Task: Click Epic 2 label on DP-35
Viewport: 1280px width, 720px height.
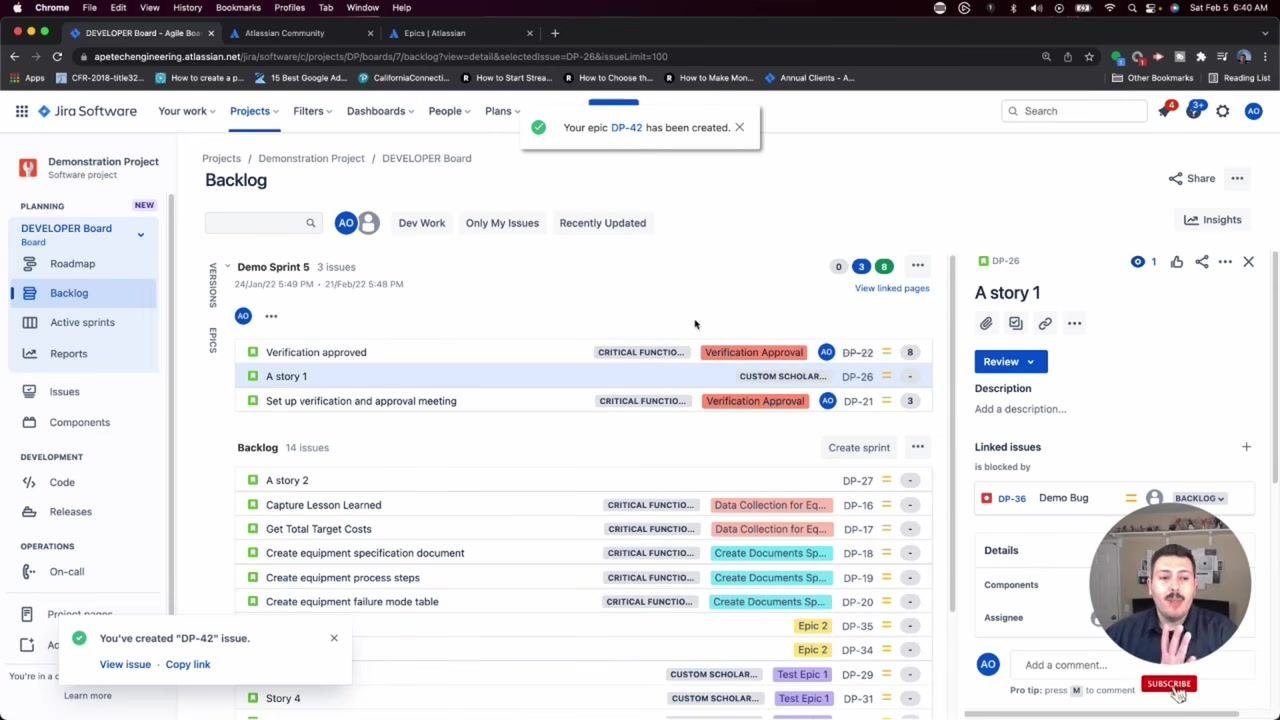Action: pos(813,626)
